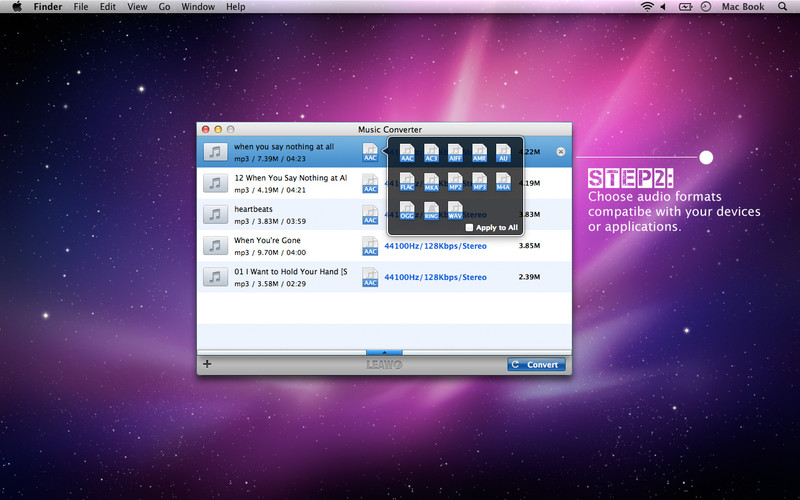Open audio settings of '01 I Want to Hold Your Hand'
This screenshot has width=800, height=500.
[435, 277]
